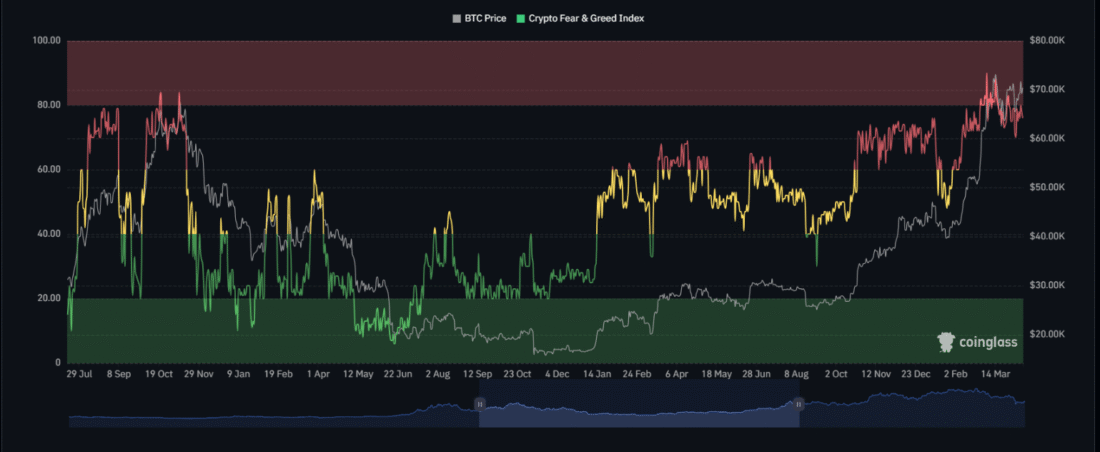Grab the right range slider handle
The image size is (1100, 452).
[x=798, y=404]
